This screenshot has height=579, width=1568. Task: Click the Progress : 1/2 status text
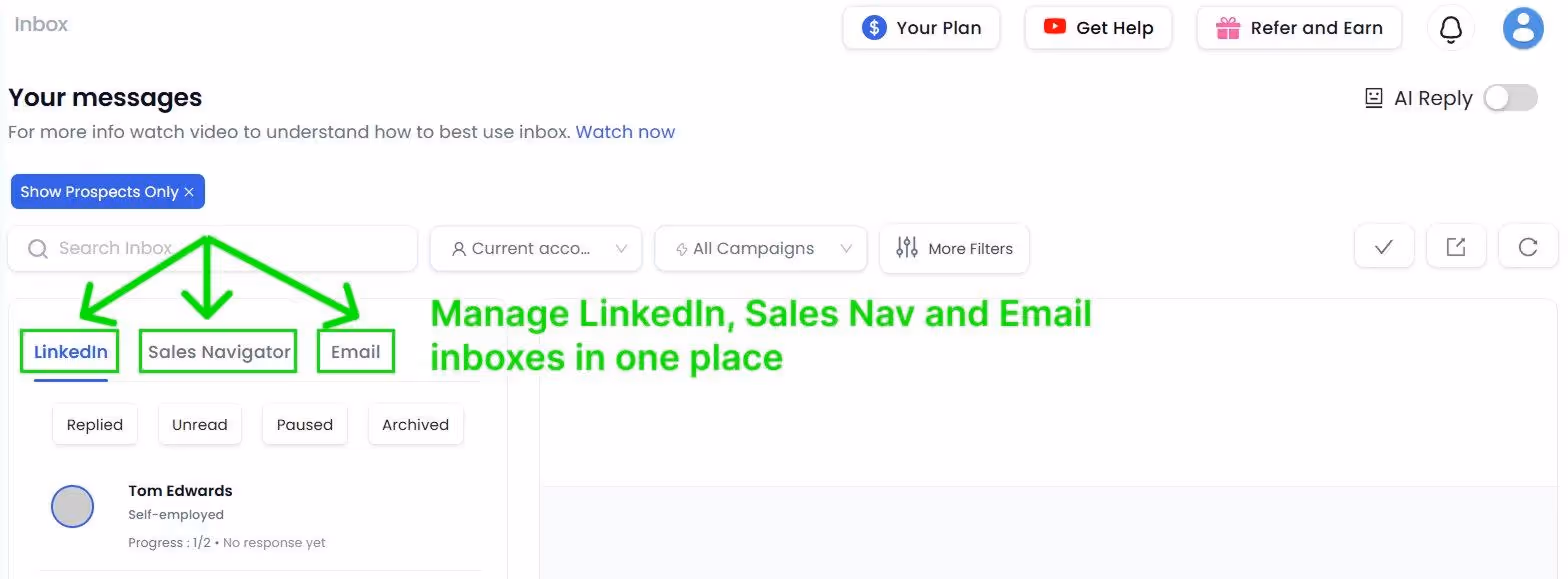(170, 543)
